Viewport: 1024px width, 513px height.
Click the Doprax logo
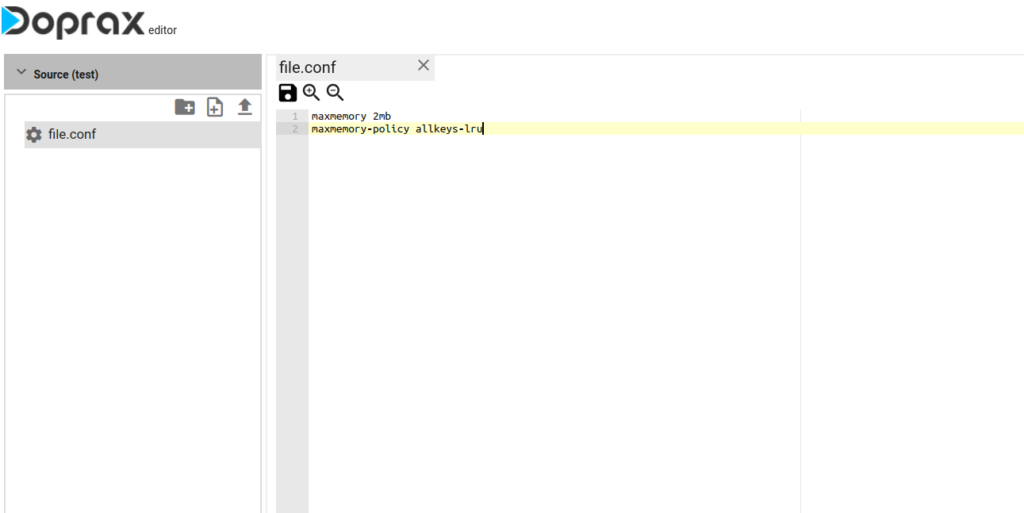pos(73,21)
